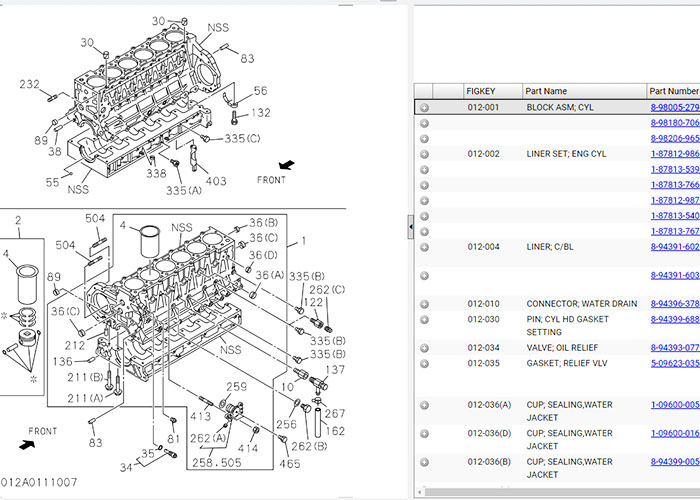The image size is (700, 500).
Task: Select callout 403 in the upper diagram
Action: pyautogui.click(x=216, y=181)
